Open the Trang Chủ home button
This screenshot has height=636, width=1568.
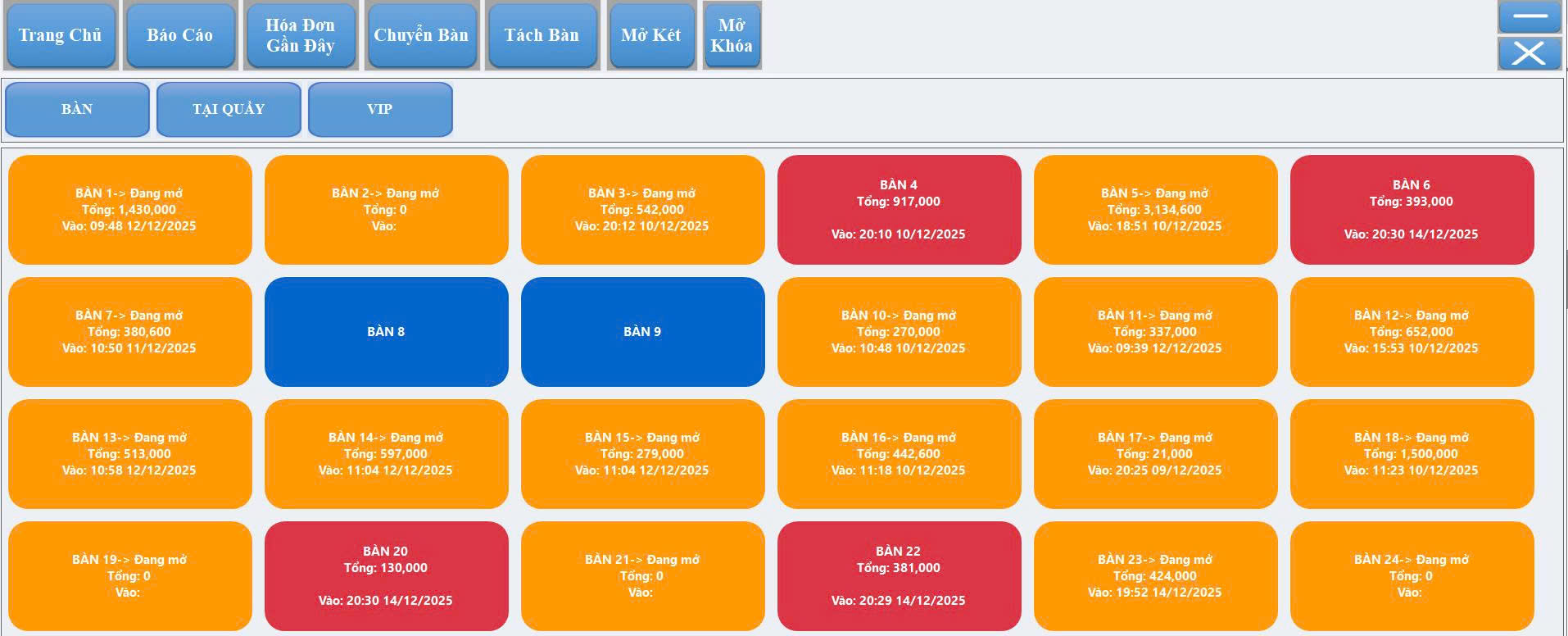[60, 35]
